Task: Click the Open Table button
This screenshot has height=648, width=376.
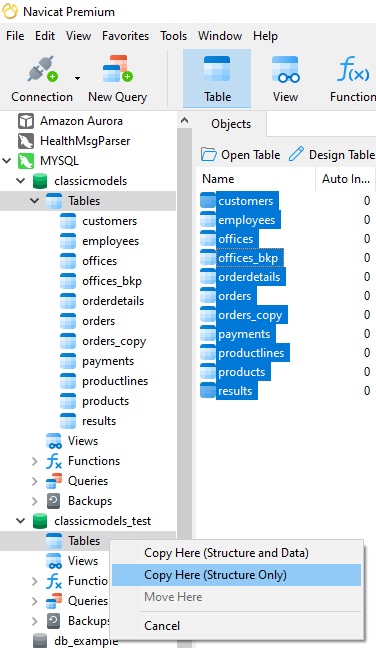Action: 240,155
